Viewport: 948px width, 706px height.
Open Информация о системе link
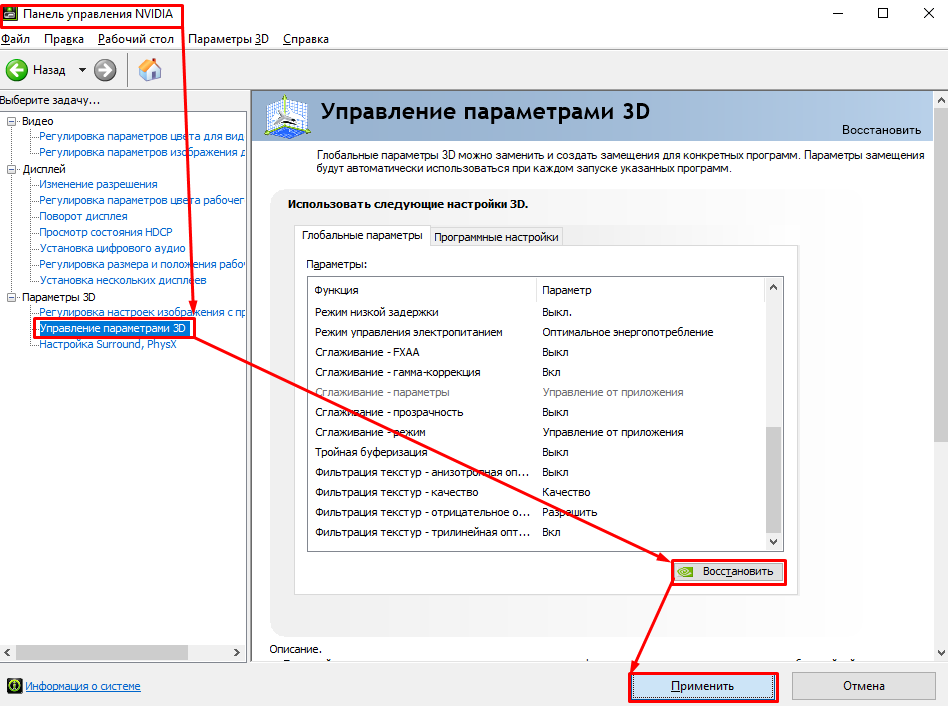coord(83,686)
